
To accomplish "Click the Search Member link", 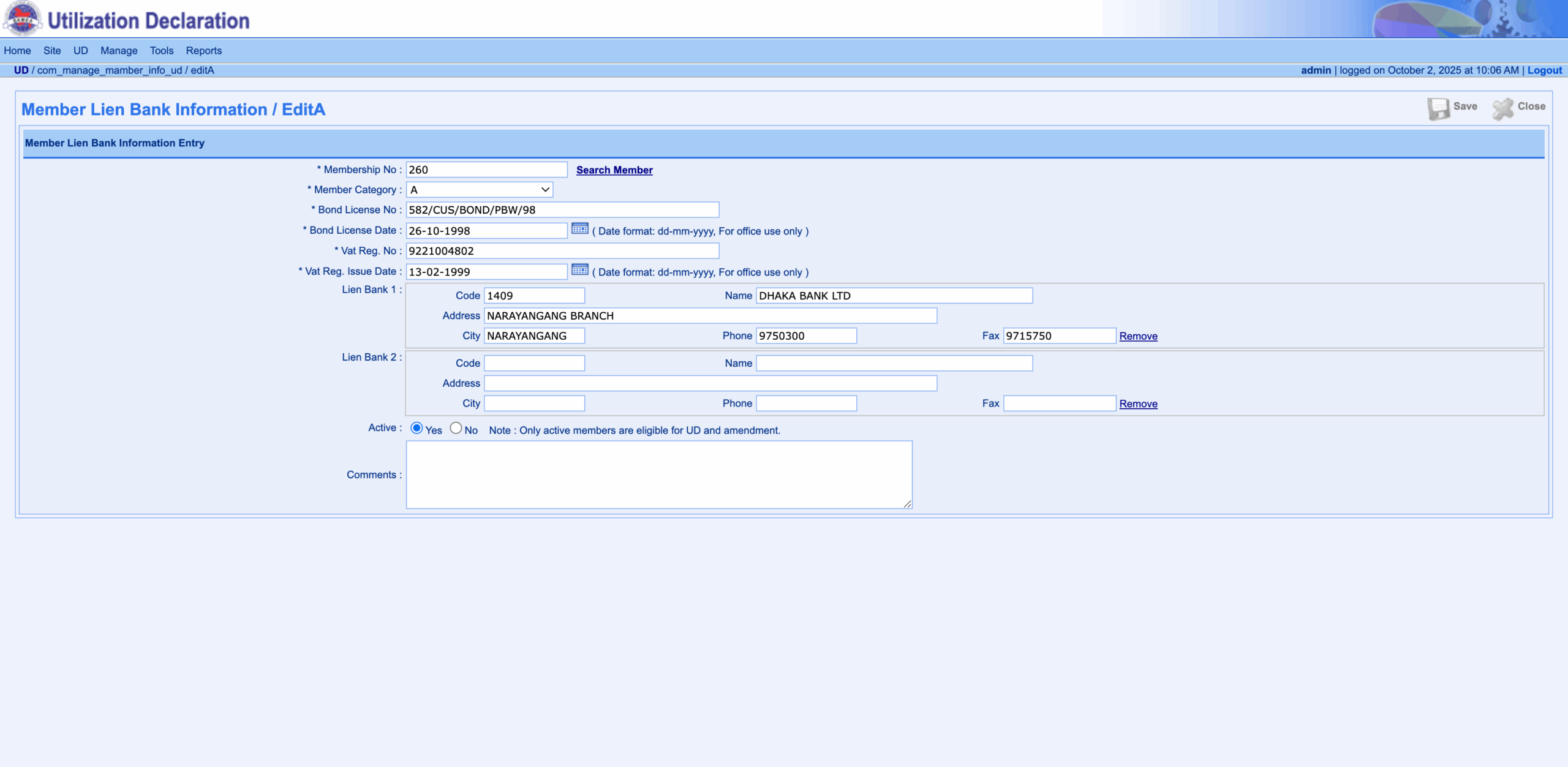I will point(614,170).
